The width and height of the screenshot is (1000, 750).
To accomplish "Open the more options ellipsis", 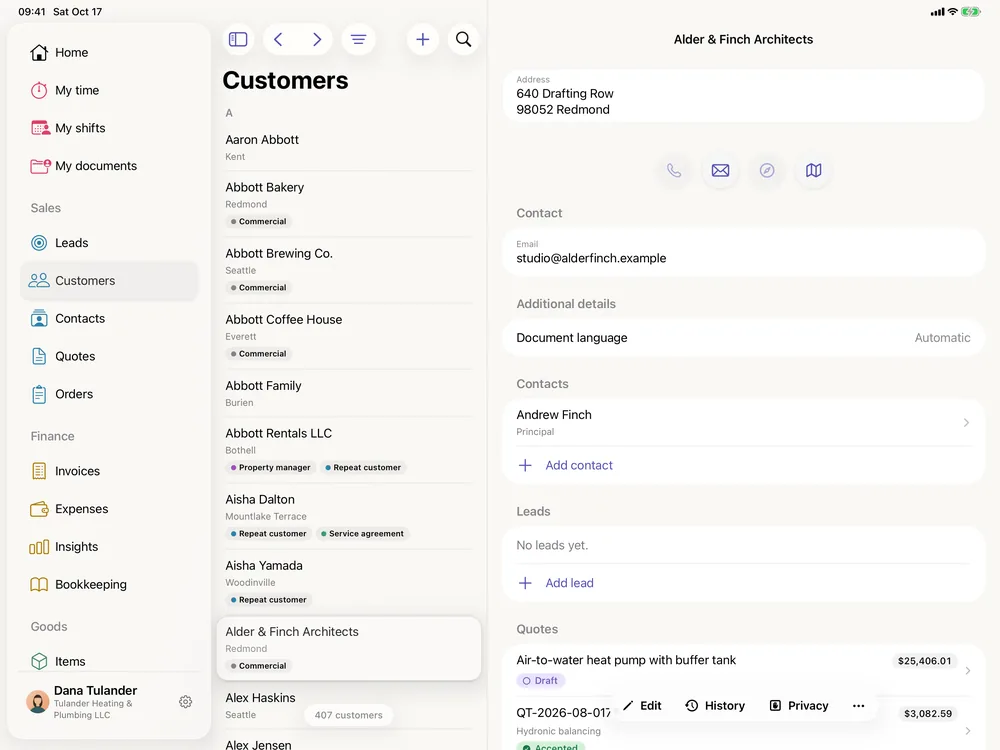I will pos(858,705).
